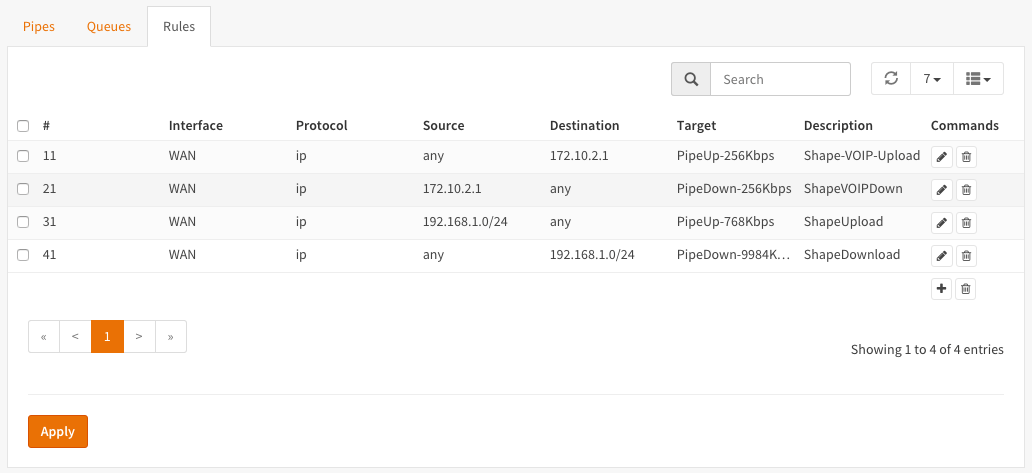
Task: Delete the ShapeUpload rule via trash icon
Action: pyautogui.click(x=966, y=223)
